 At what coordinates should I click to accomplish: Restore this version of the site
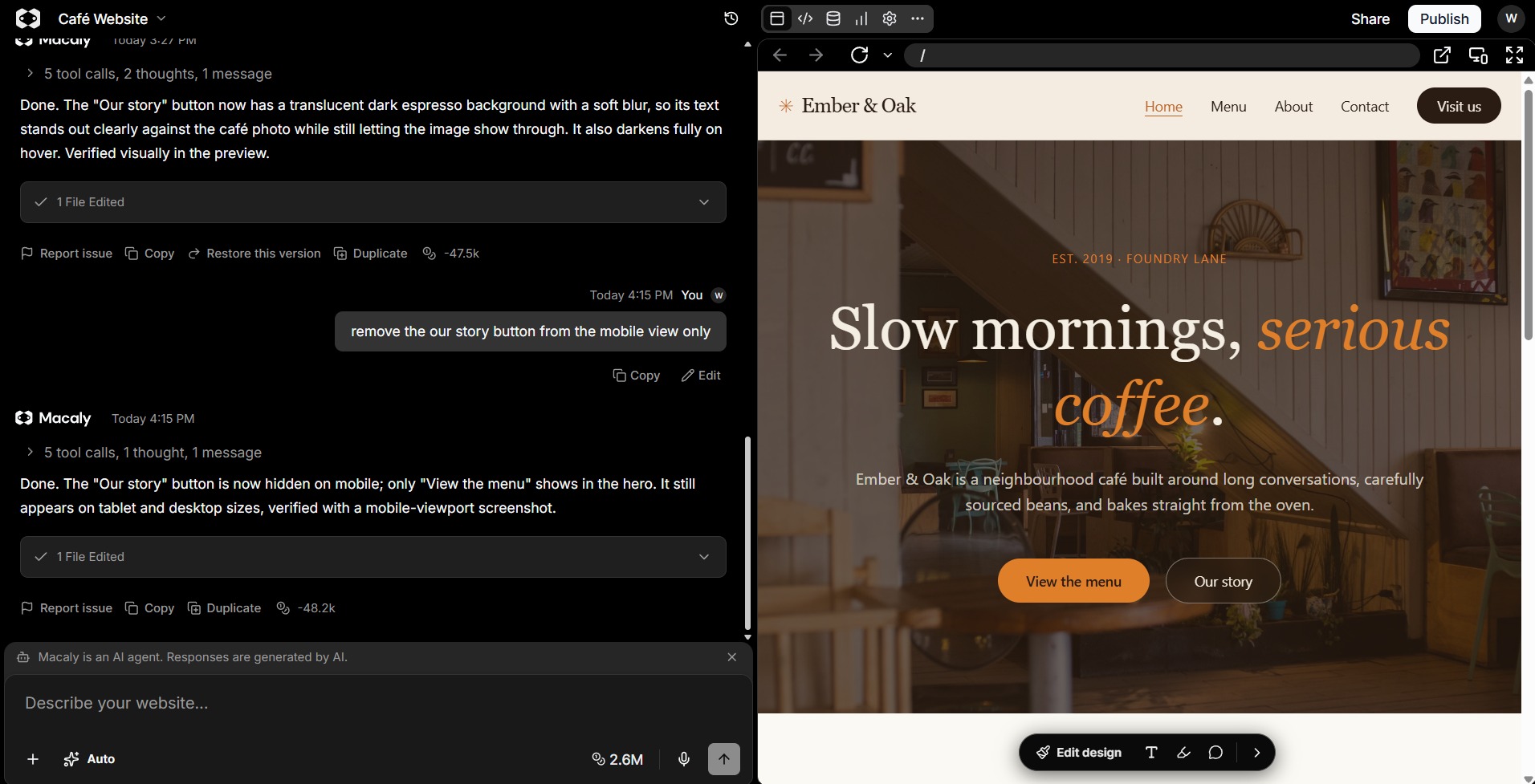click(254, 253)
